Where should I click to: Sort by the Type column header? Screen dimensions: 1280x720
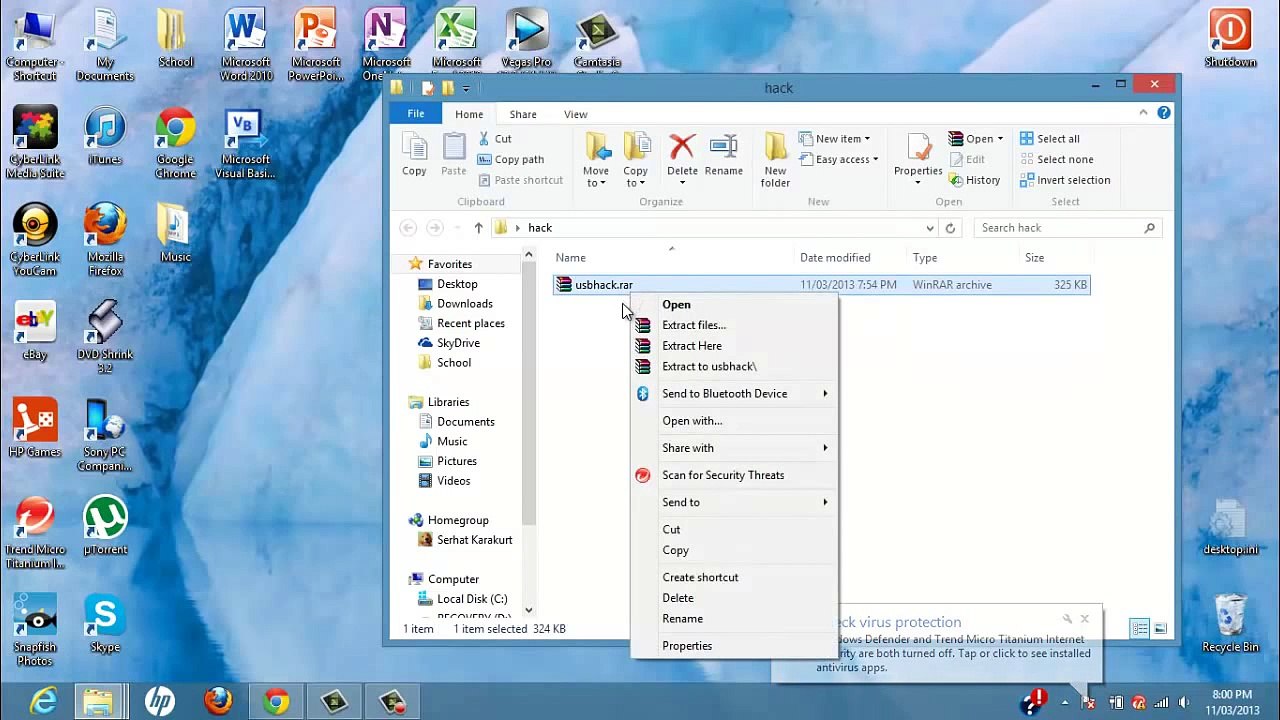(x=924, y=258)
